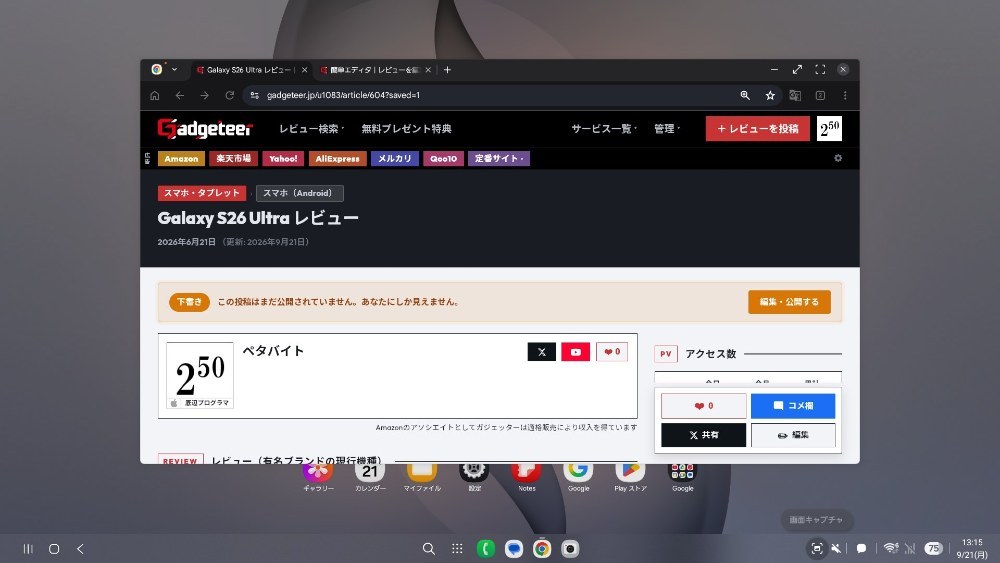Click the Chrome home icon
Viewport: 1000px width, 563px height.
coord(154,96)
